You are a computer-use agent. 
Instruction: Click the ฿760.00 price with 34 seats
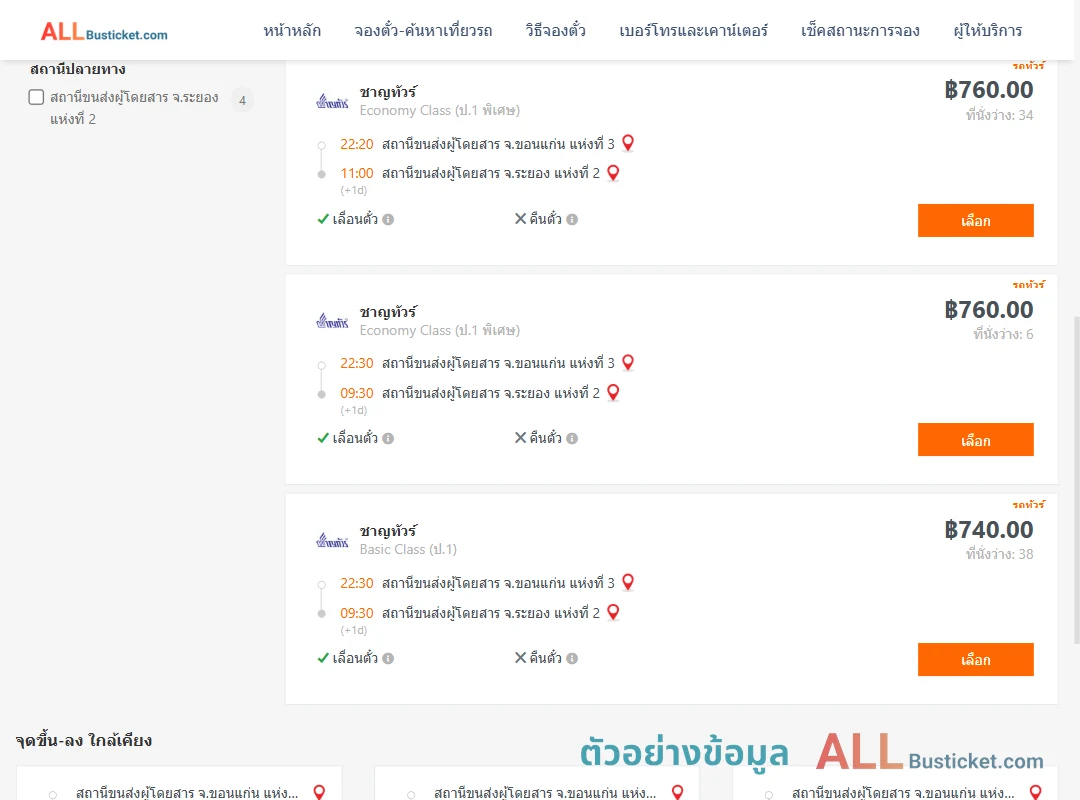coord(988,90)
